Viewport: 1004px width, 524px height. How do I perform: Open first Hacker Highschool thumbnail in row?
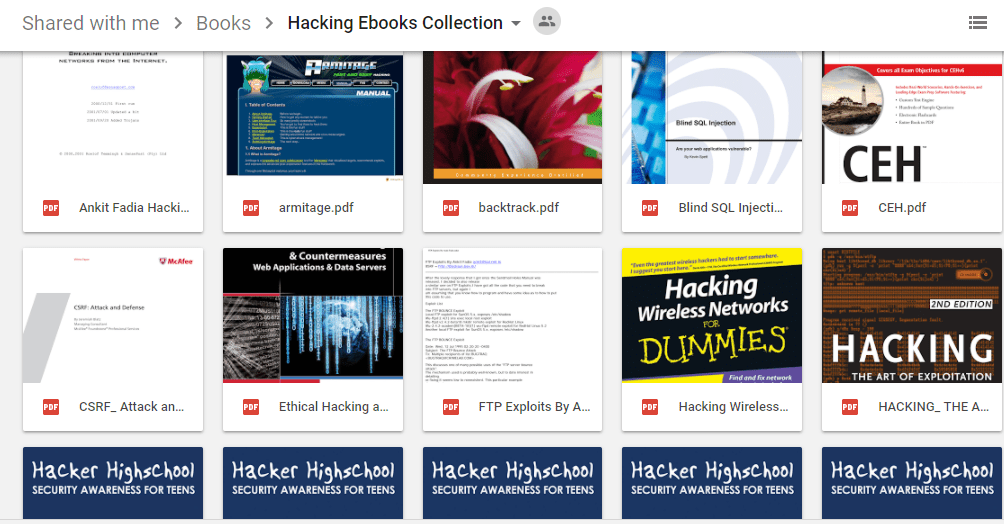[x=113, y=483]
